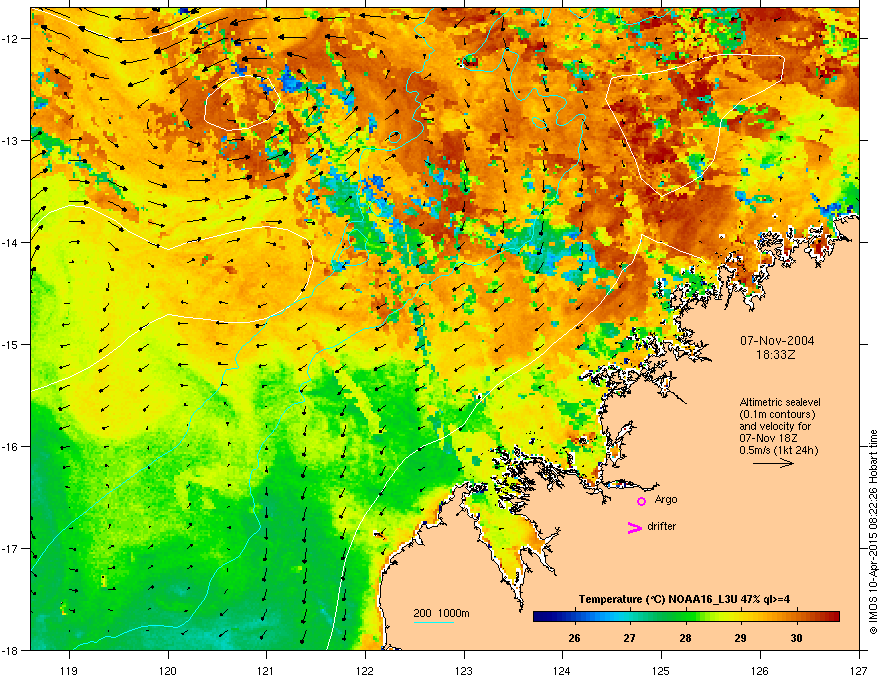The width and height of the screenshot is (880, 680).
Task: Click the magenta Argo circle marker
Action: (641, 501)
